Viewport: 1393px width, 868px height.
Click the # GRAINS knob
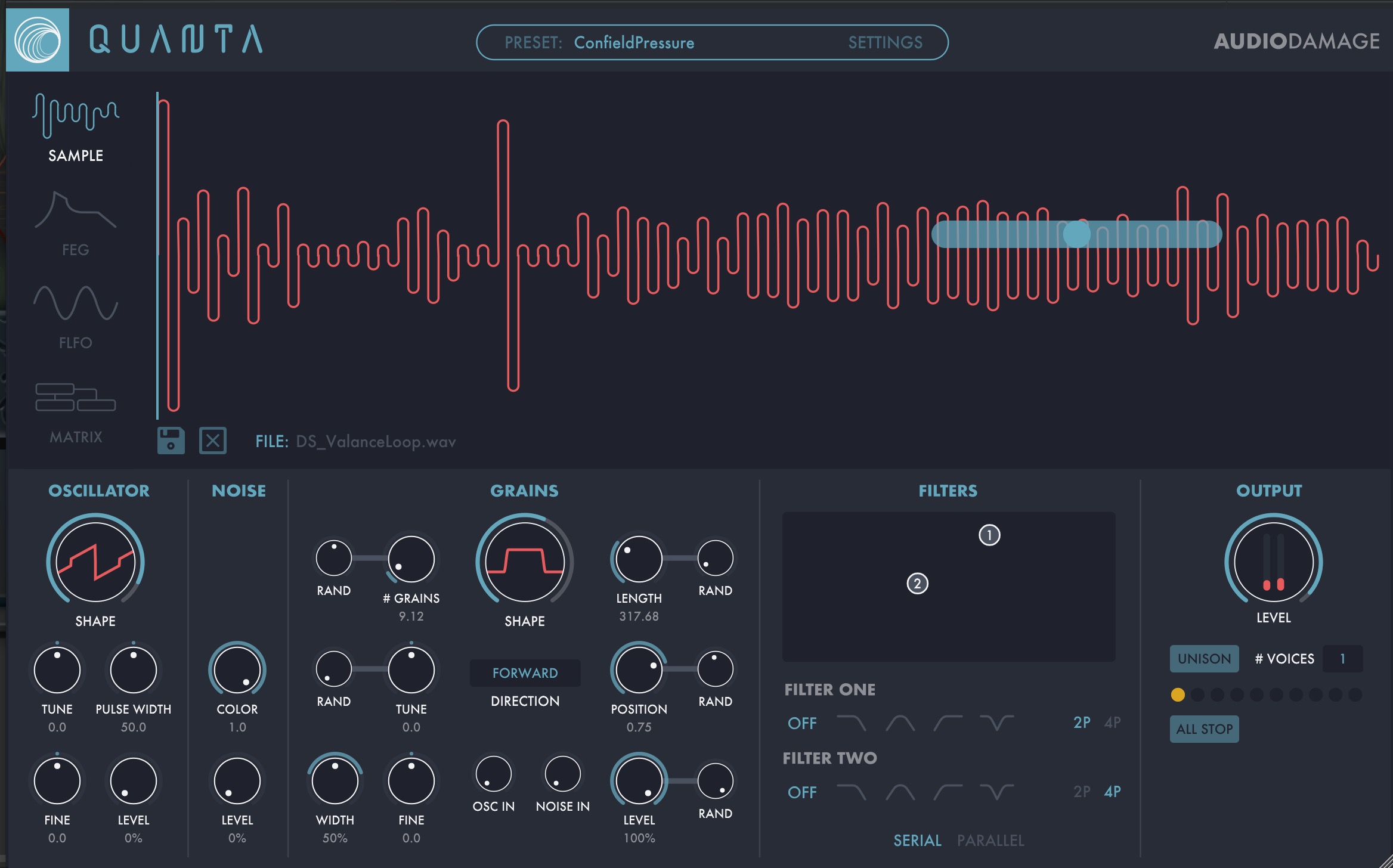tap(411, 559)
